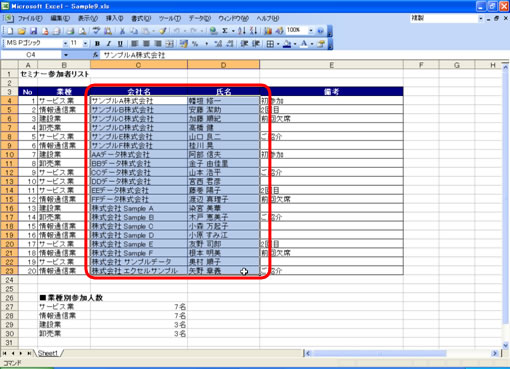Screen dimensions: 510x369
Task: Sort ascending with the A-Z icon
Action: pos(242,31)
